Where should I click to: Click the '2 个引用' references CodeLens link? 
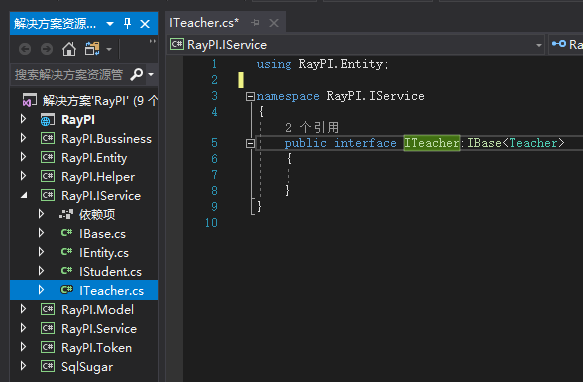[312, 128]
